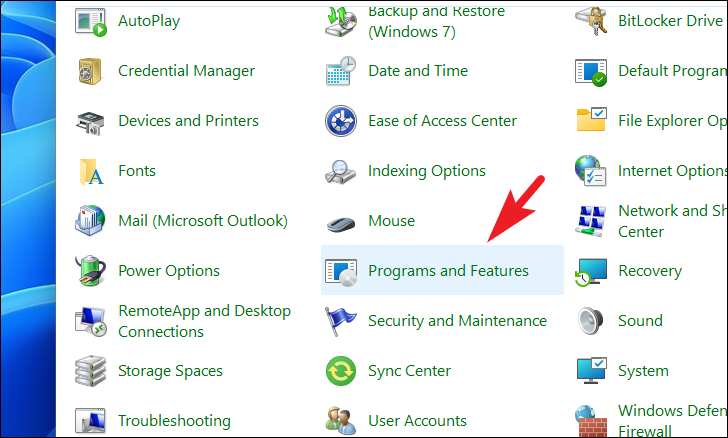The height and width of the screenshot is (438, 728).
Task: Click the BitLocker Drive Encryption icon
Action: (x=591, y=21)
